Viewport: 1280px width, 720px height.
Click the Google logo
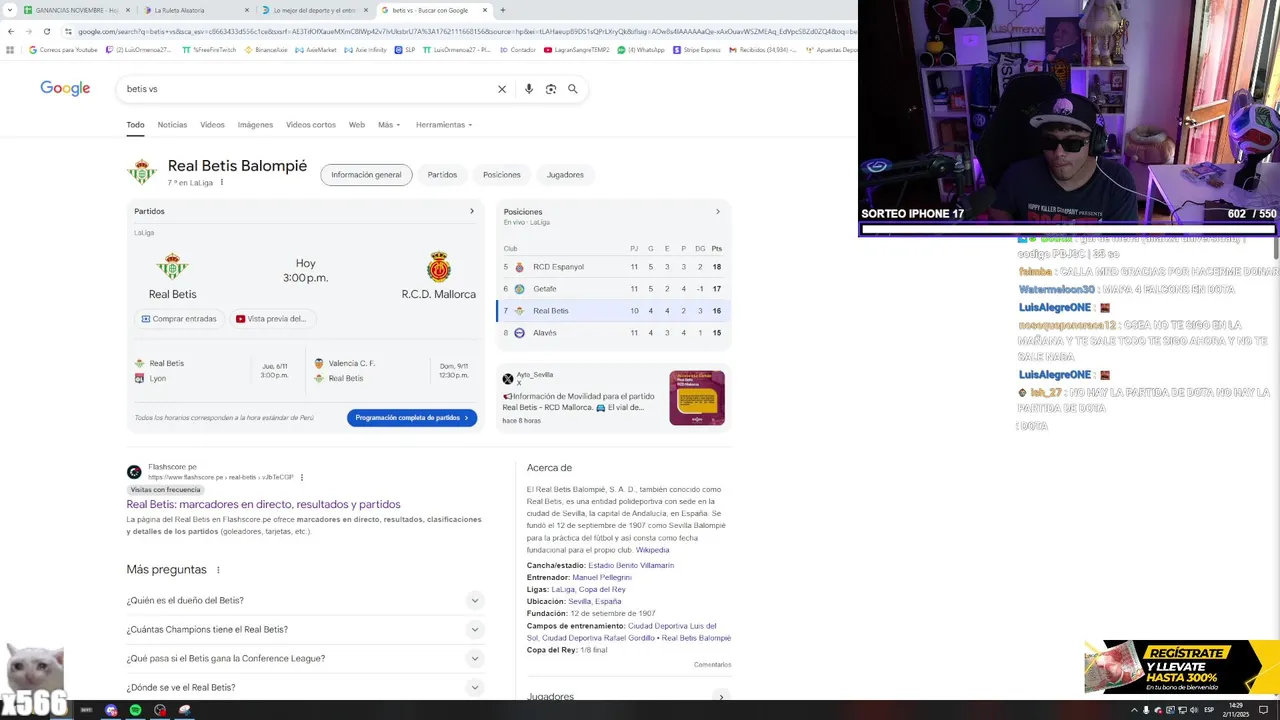(x=65, y=88)
